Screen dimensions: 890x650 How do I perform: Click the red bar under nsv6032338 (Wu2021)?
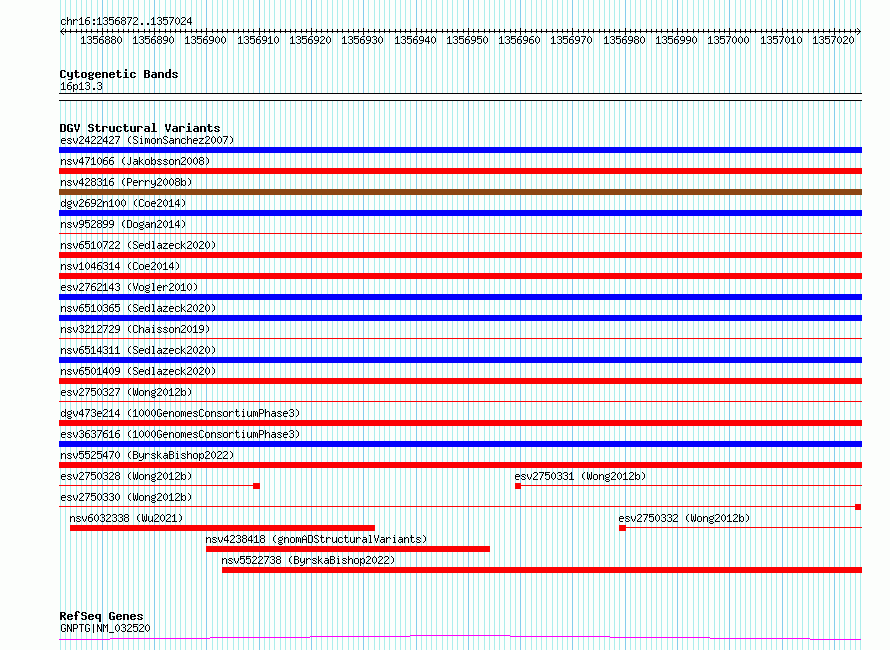[x=222, y=528]
